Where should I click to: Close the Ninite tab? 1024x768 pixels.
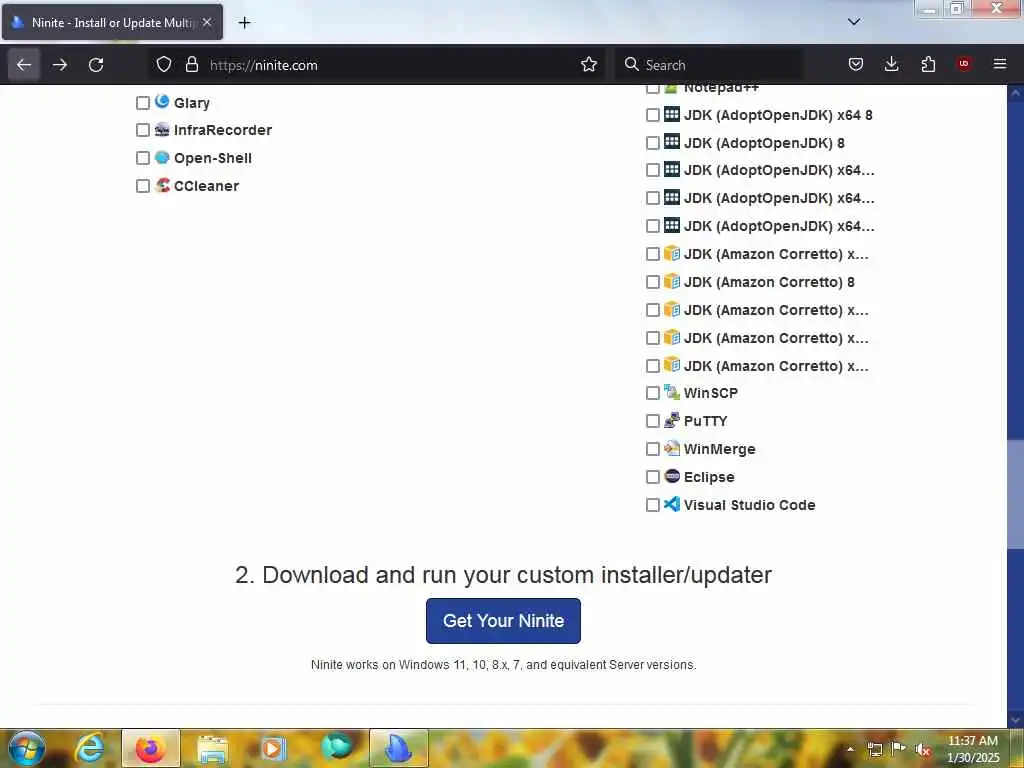pyautogui.click(x=207, y=22)
